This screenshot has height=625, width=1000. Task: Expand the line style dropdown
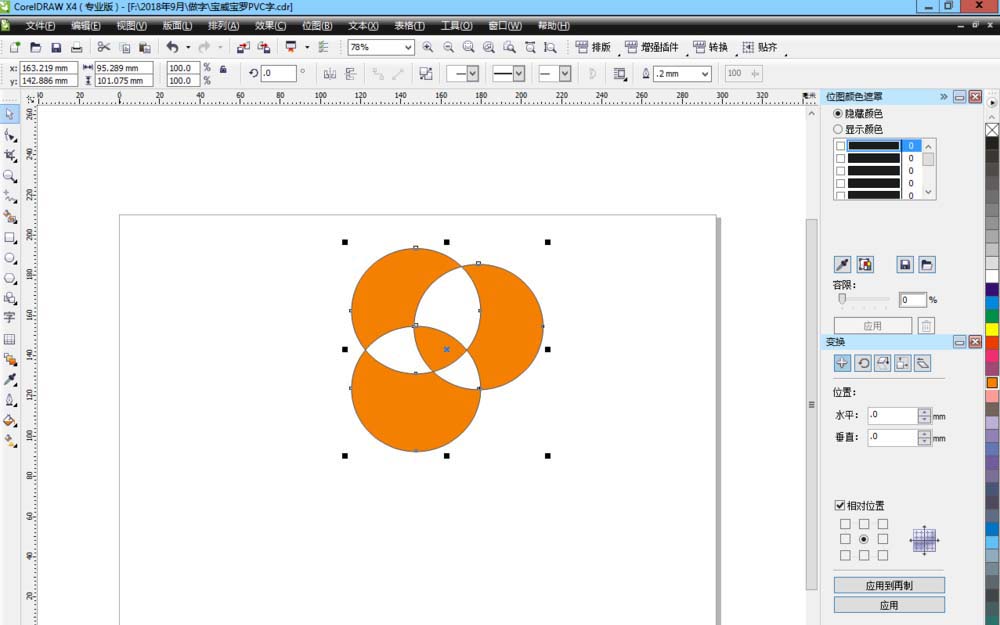[x=518, y=74]
